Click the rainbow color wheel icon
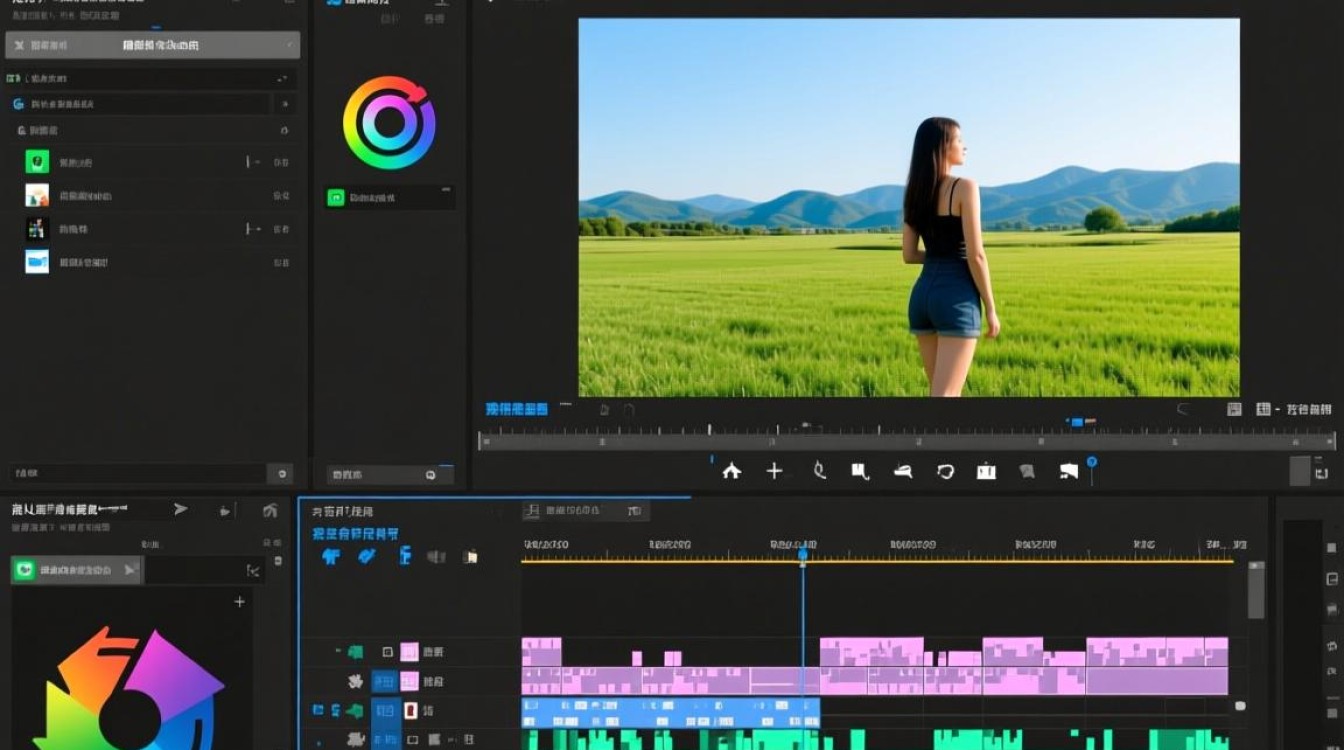1344x750 pixels. [389, 122]
